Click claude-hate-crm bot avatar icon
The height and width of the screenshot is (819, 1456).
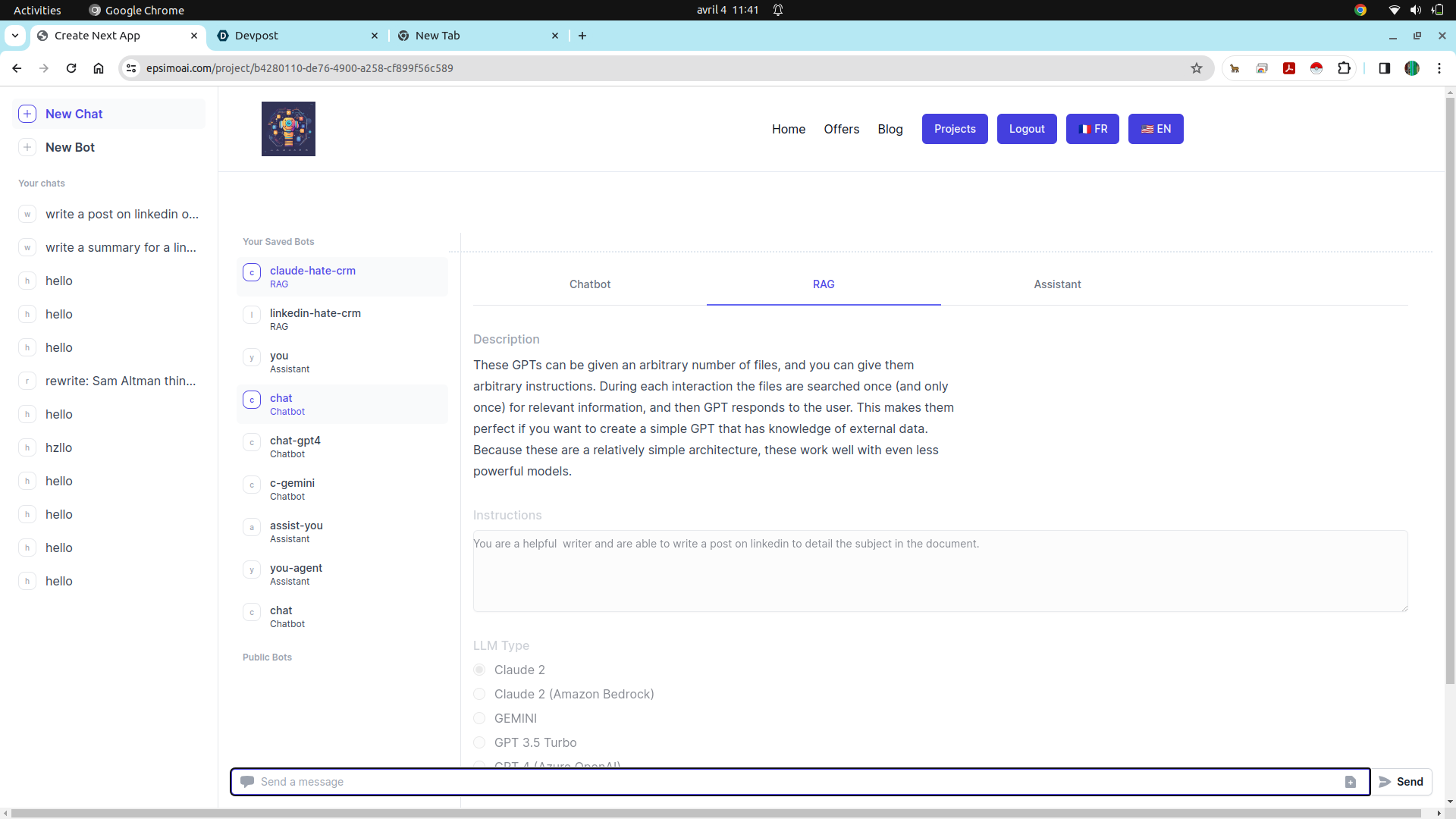252,272
